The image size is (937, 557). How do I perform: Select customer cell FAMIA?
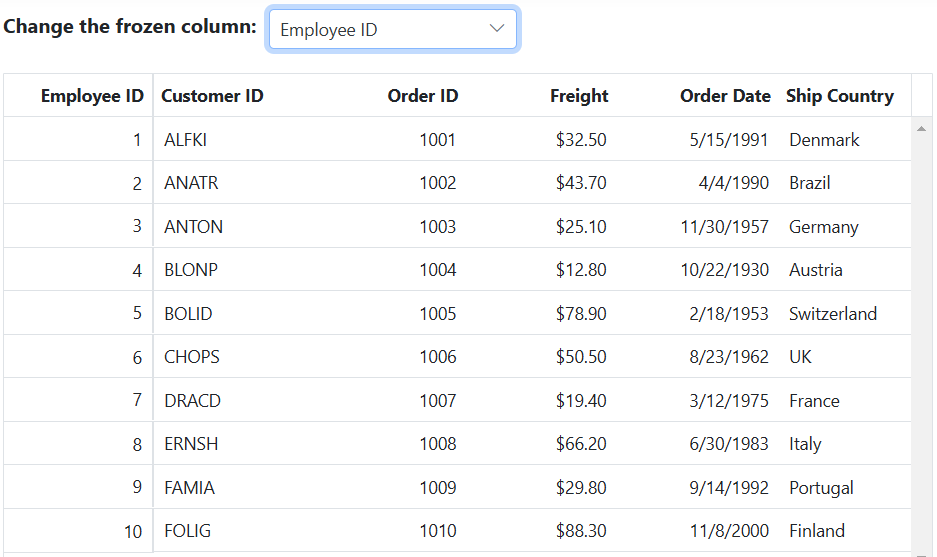[189, 488]
